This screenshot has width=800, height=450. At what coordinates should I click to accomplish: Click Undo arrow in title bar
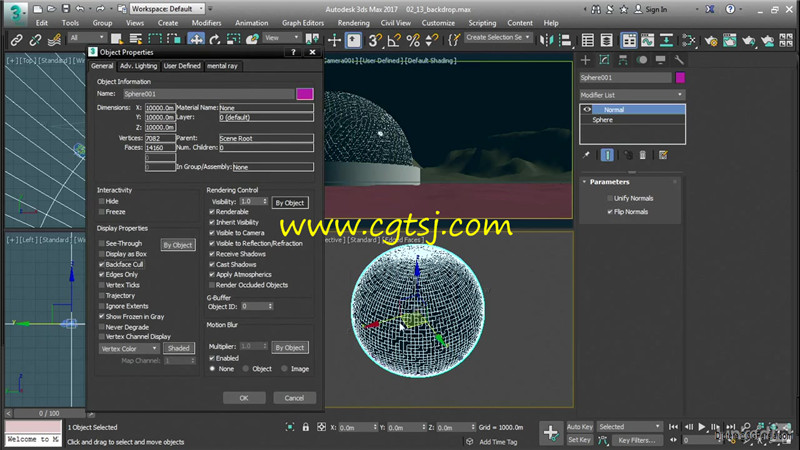click(x=80, y=9)
